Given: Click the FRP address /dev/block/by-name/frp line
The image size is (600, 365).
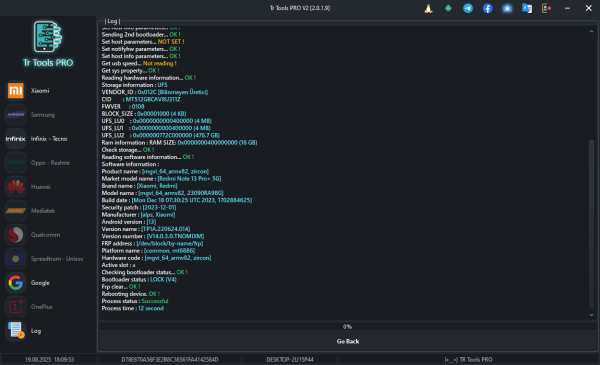Looking at the screenshot, I should click(x=152, y=244).
